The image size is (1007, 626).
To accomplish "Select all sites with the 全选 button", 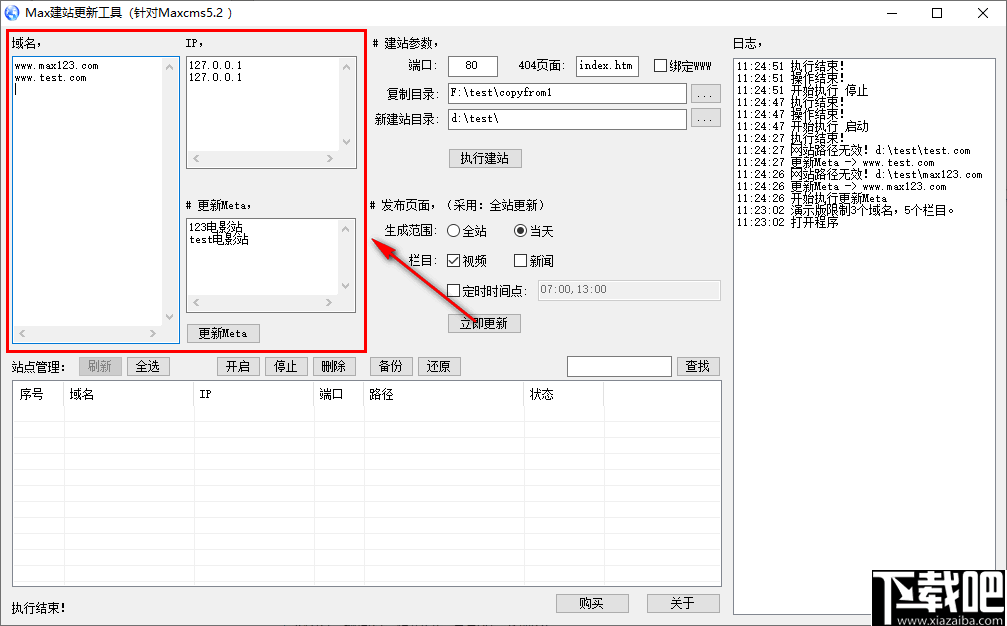I will (148, 366).
